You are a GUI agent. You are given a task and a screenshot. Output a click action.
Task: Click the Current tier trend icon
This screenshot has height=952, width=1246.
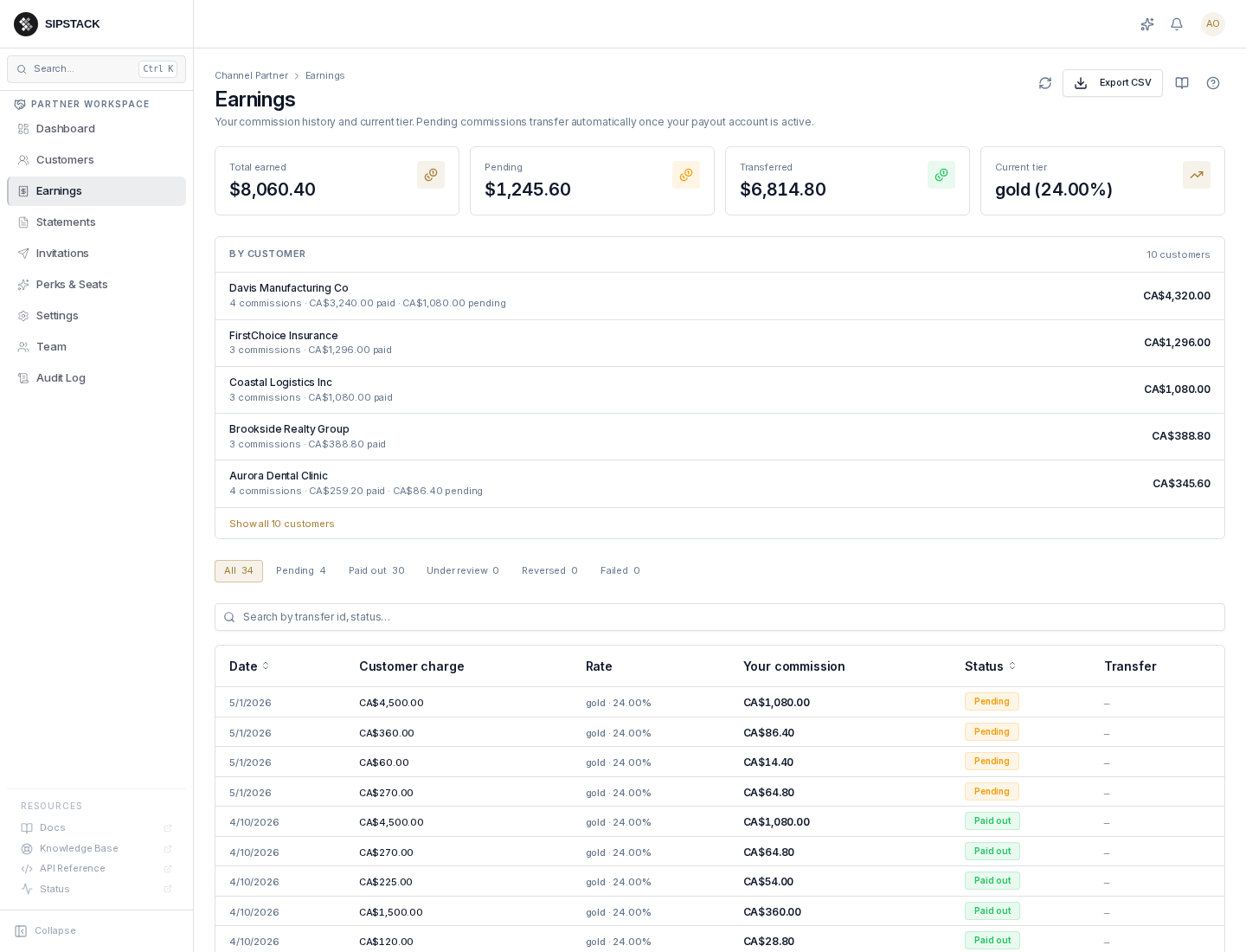coord(1197,175)
